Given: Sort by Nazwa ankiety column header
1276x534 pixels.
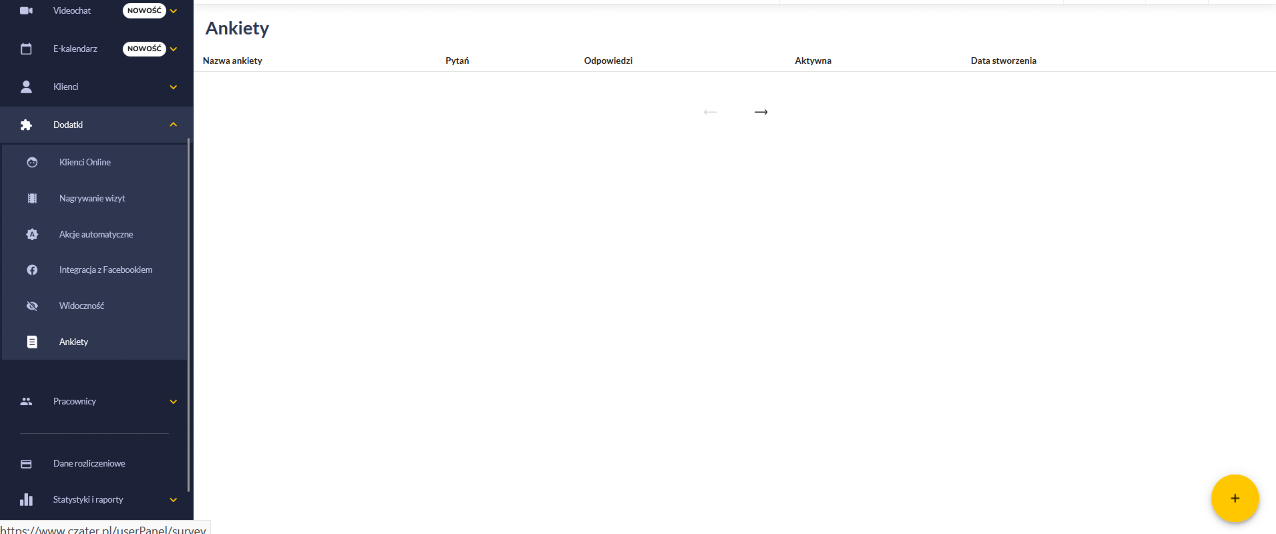Looking at the screenshot, I should (x=232, y=61).
